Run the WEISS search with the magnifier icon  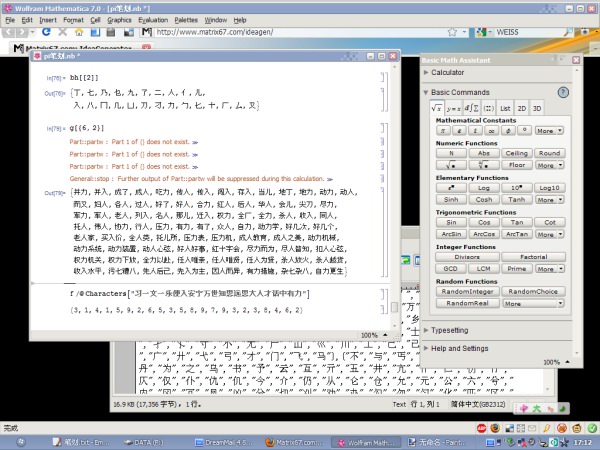tap(568, 32)
